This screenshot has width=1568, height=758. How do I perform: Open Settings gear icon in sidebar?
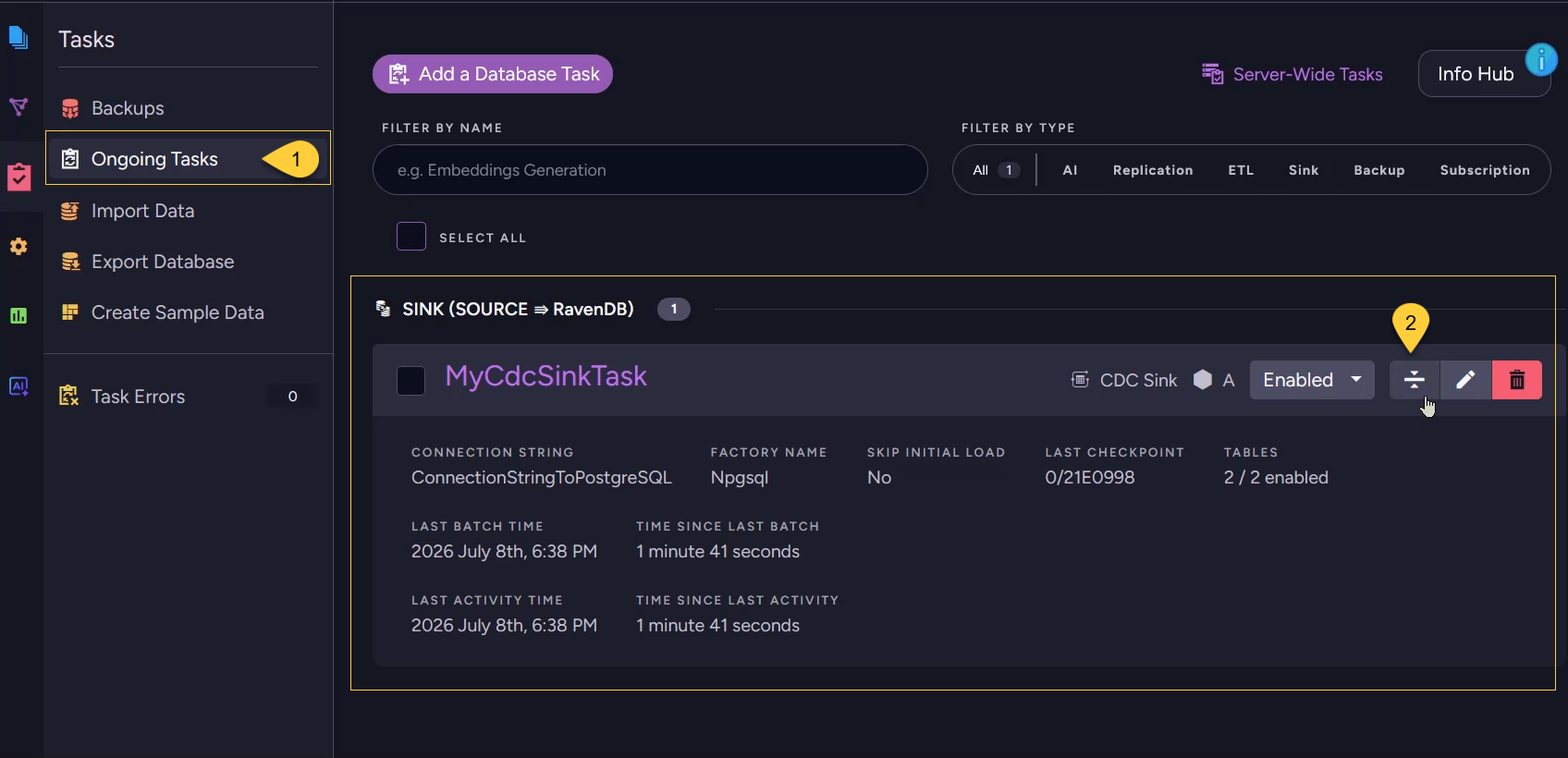[18, 247]
